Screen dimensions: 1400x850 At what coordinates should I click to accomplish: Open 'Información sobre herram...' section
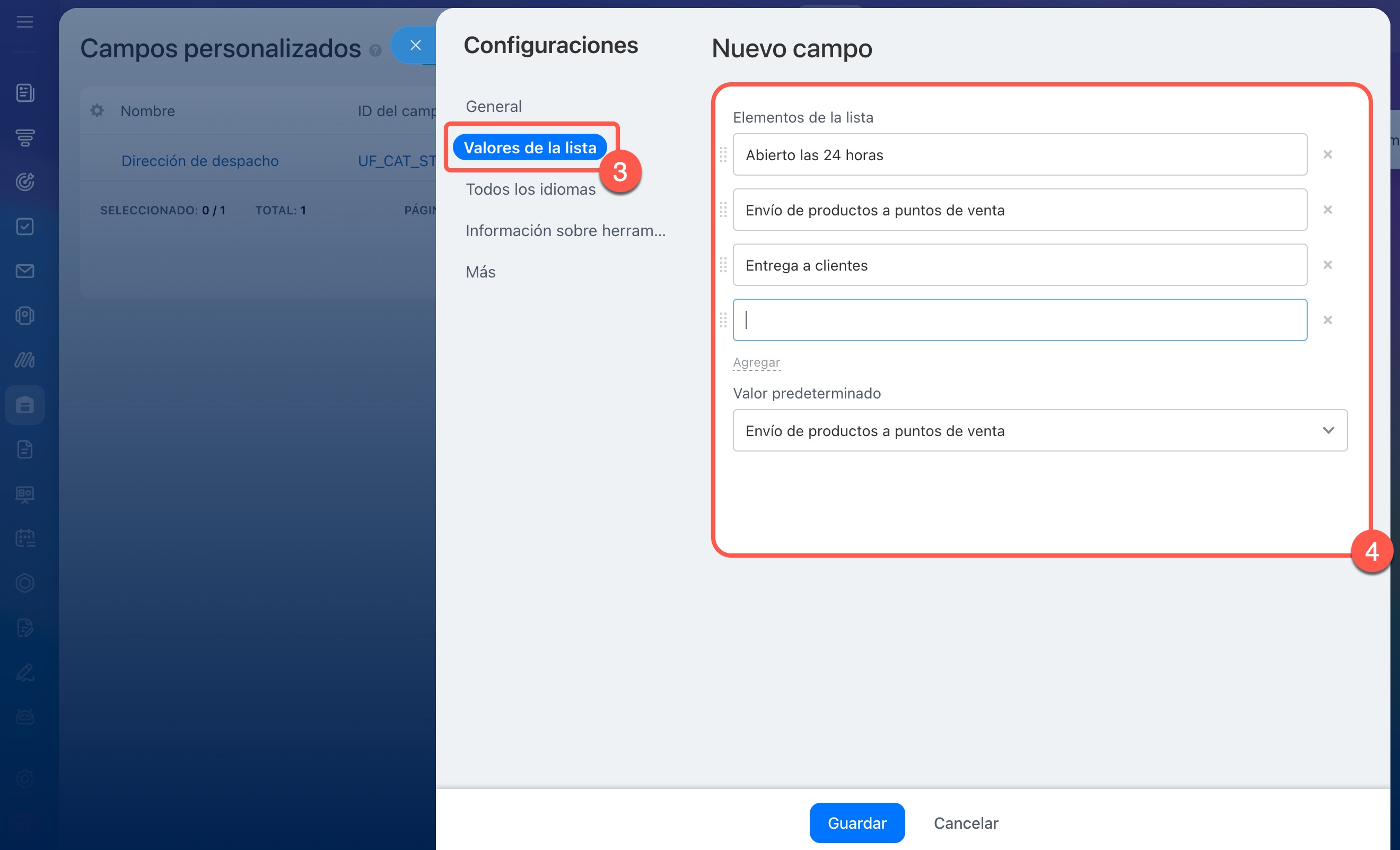565,231
